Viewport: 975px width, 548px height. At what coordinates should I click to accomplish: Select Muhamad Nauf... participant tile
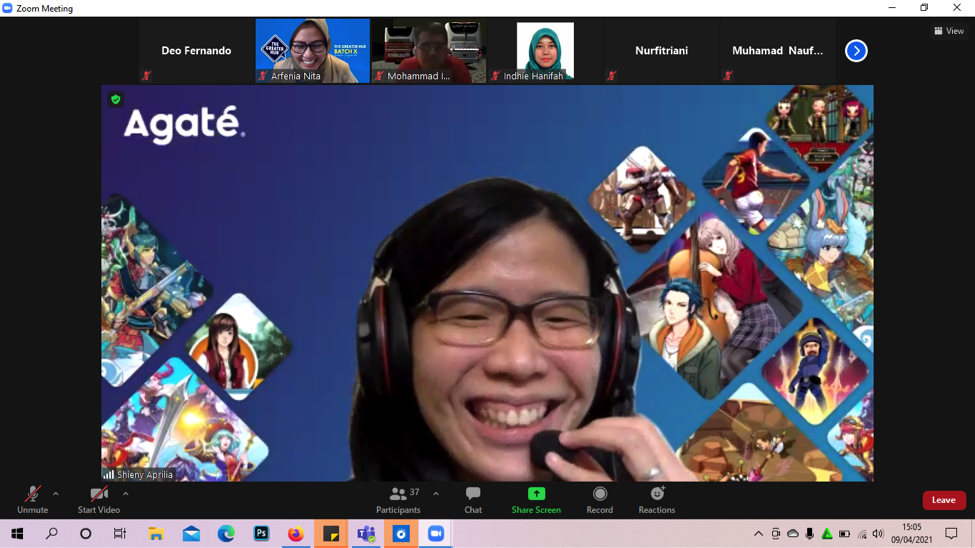tap(778, 51)
